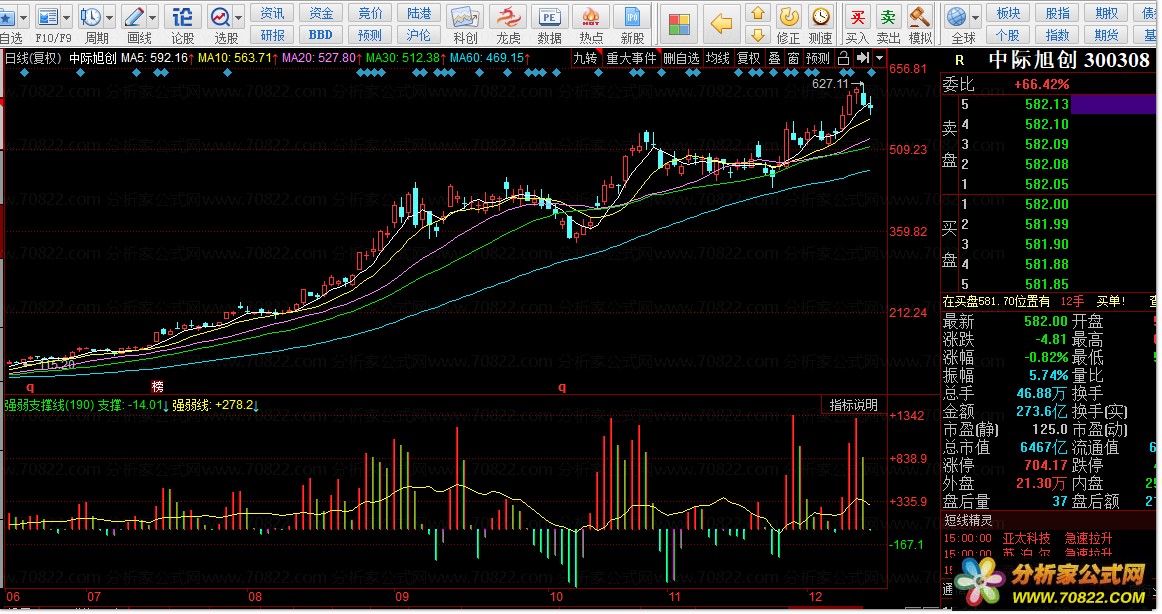Toggle 复权 price adjustment on chart
1162x614 pixels.
pos(748,58)
